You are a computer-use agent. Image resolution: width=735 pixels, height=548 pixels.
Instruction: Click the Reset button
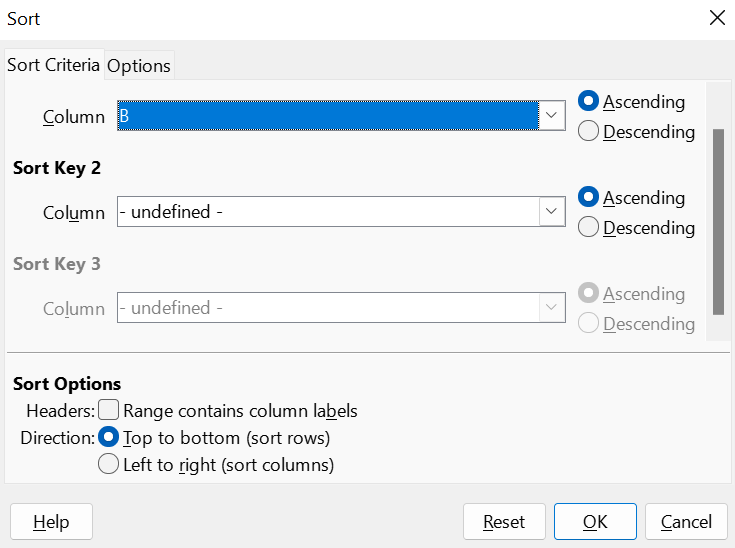504,522
